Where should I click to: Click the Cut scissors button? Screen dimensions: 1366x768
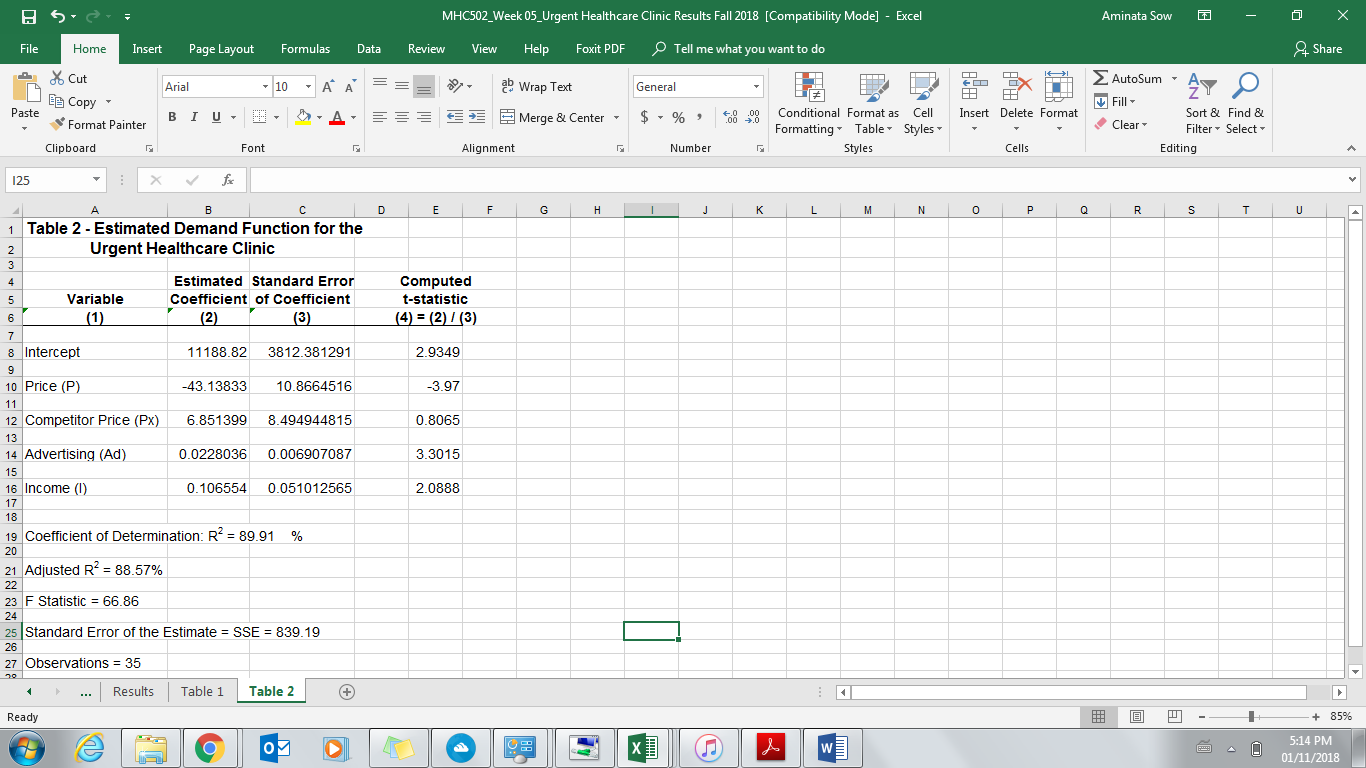coord(69,79)
